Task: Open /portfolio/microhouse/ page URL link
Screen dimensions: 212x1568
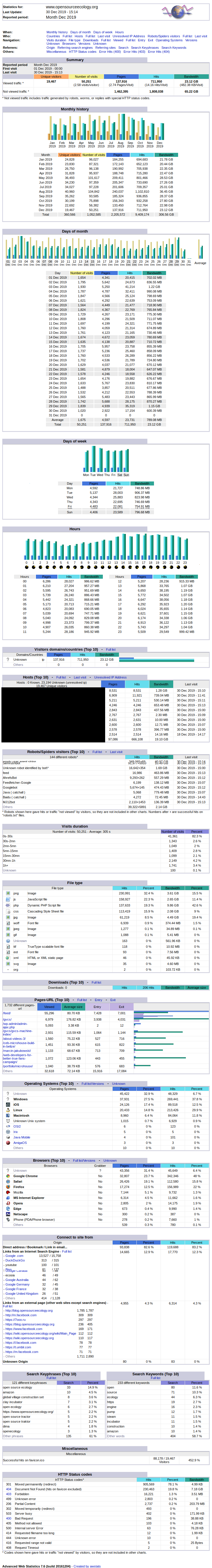Action: [x=18, y=1066]
